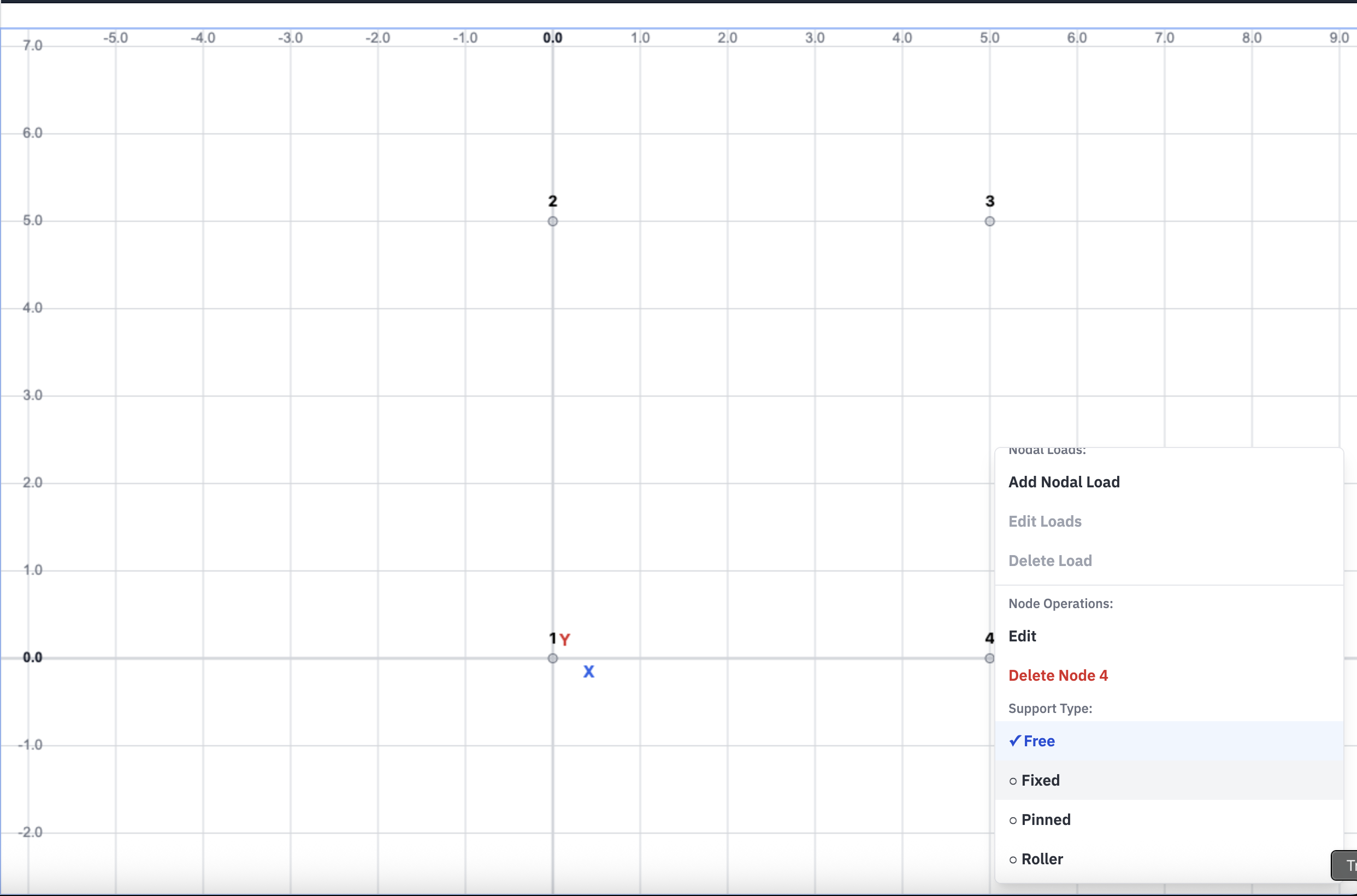The width and height of the screenshot is (1357, 896).
Task: Click the red Y restraint label at node 1
Action: pos(565,639)
